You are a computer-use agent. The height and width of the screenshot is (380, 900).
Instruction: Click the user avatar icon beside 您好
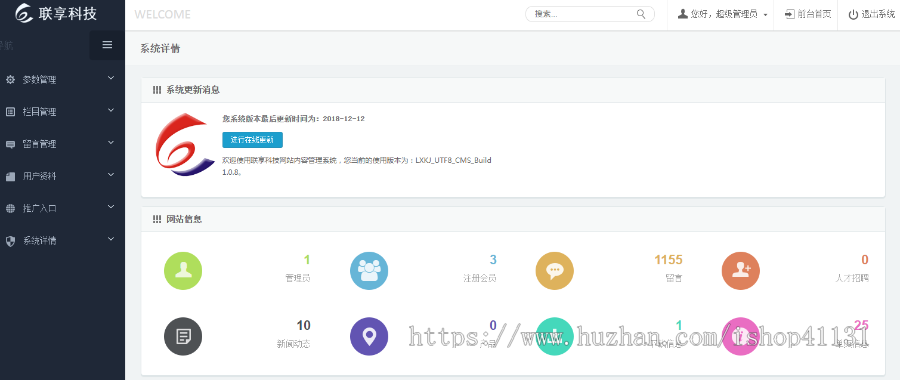pyautogui.click(x=682, y=14)
